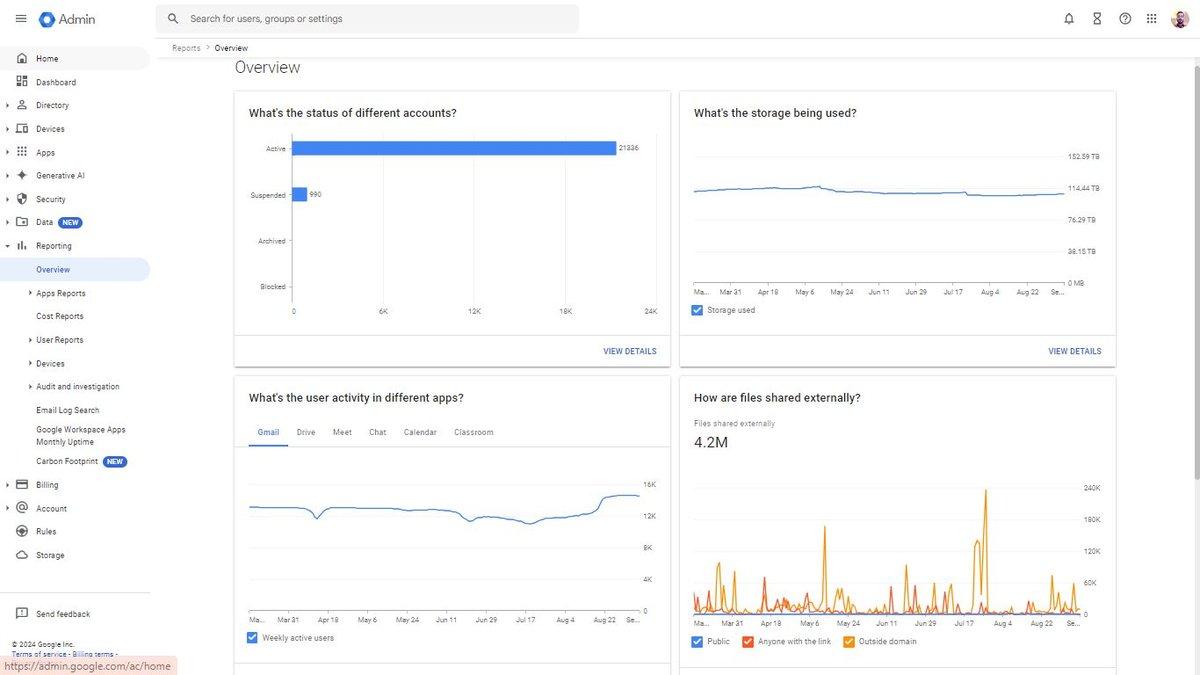Open the main hamburger menu
This screenshot has height=675, width=1200.
tap(21, 19)
